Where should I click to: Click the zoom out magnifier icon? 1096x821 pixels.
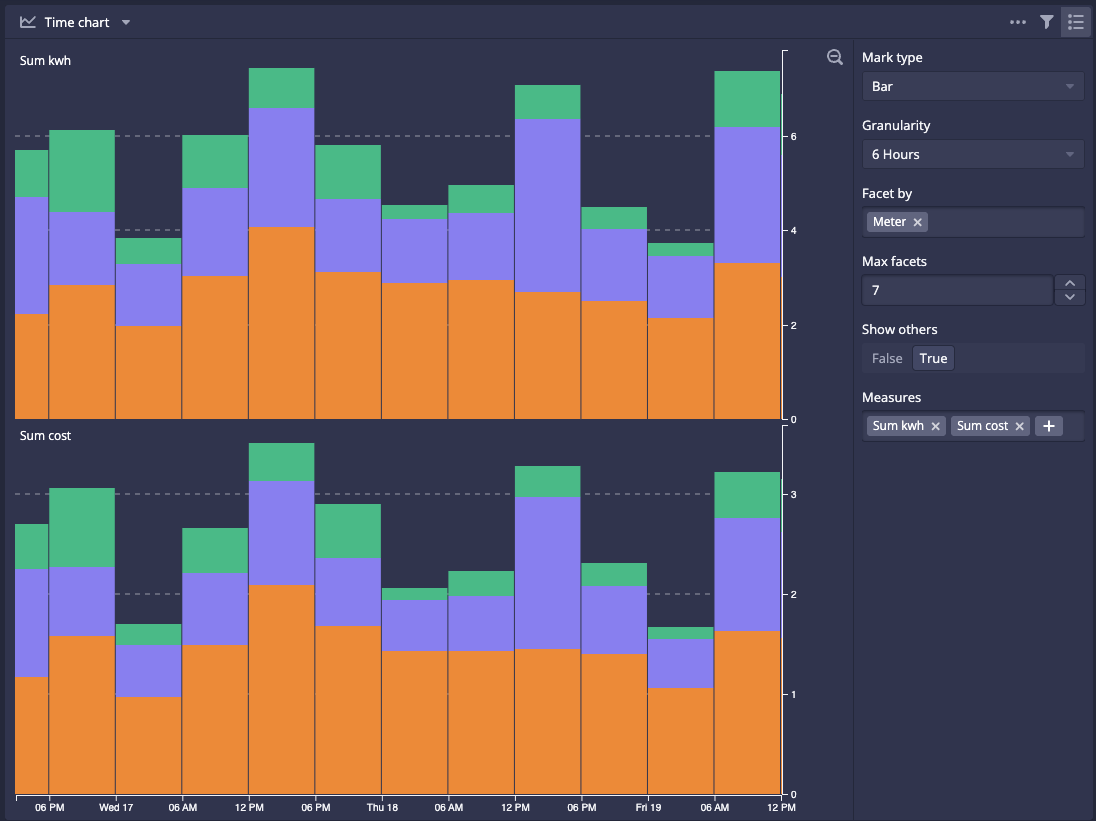click(835, 57)
